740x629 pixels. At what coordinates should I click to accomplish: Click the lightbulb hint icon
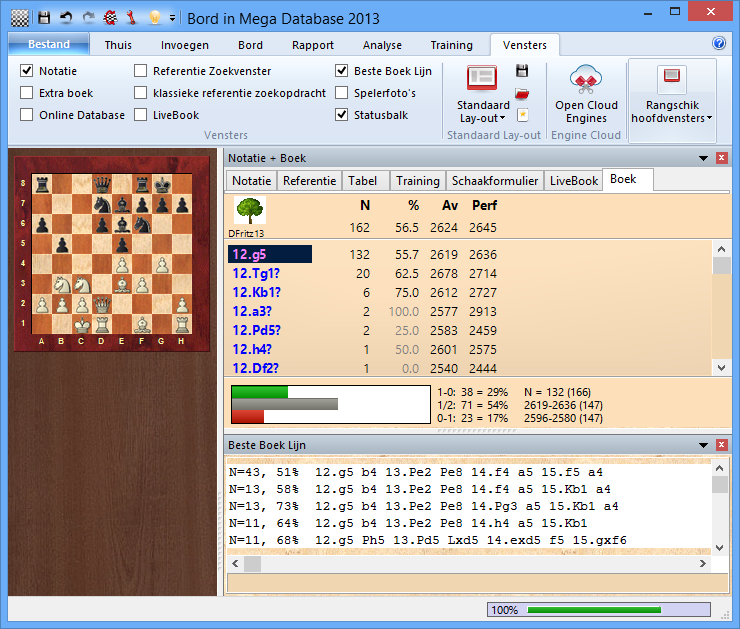154,18
